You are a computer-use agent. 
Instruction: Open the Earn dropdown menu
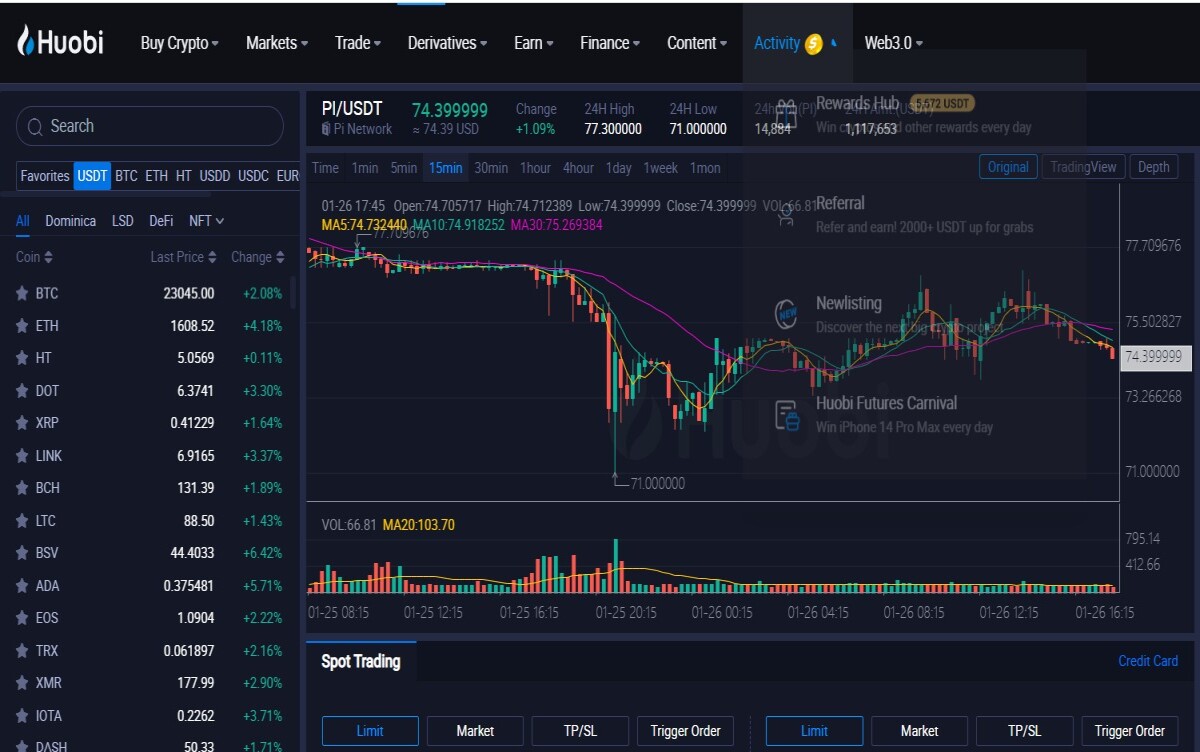pos(534,43)
